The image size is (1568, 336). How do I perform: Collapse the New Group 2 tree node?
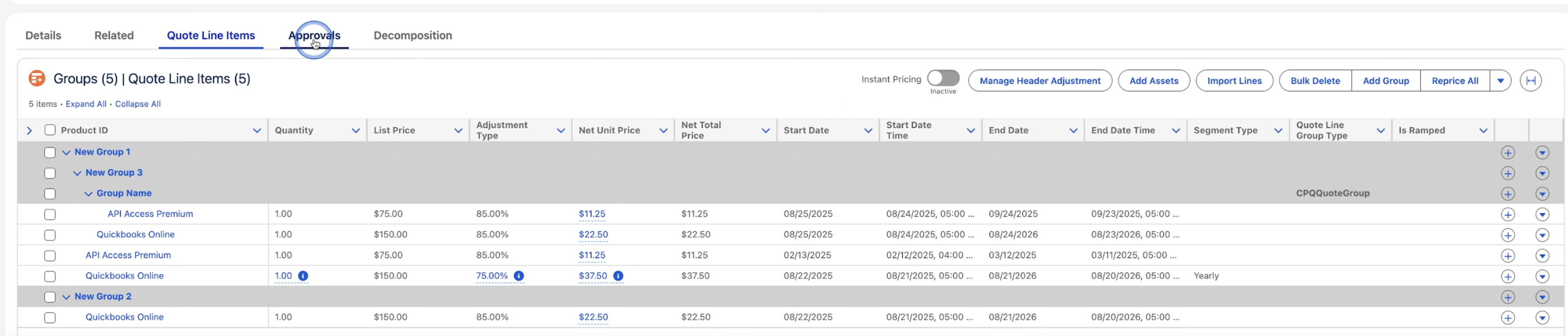(x=66, y=297)
